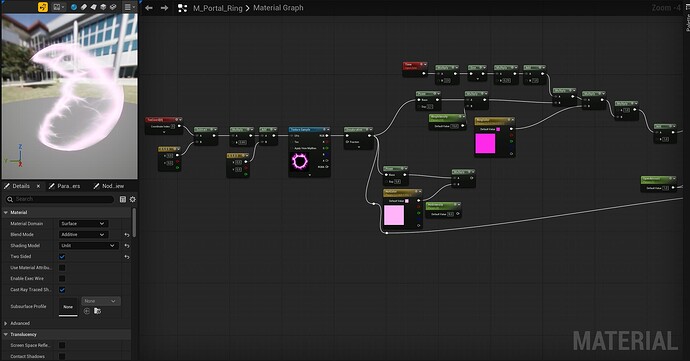Use selected mesh as preview mesh
Screen dimensions: 690x361
113,7
